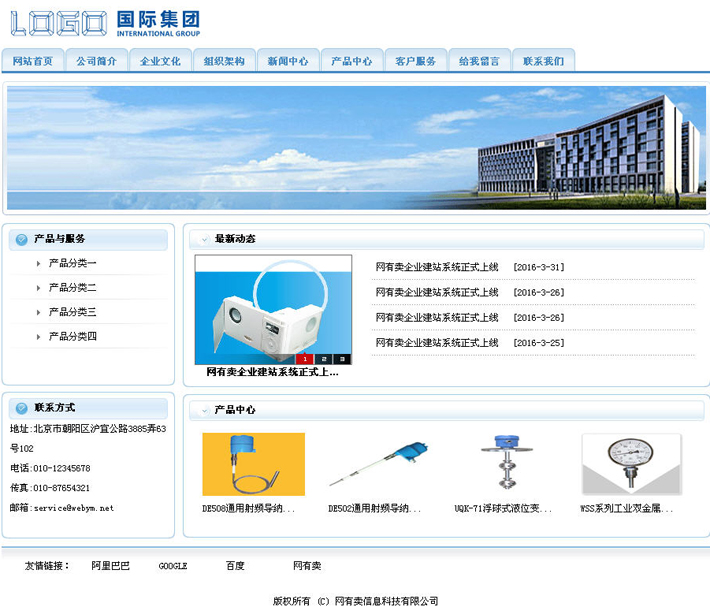The image size is (710, 607).
Task: View the WSS系列工业双金属 thermometer product image
Action: (x=631, y=464)
